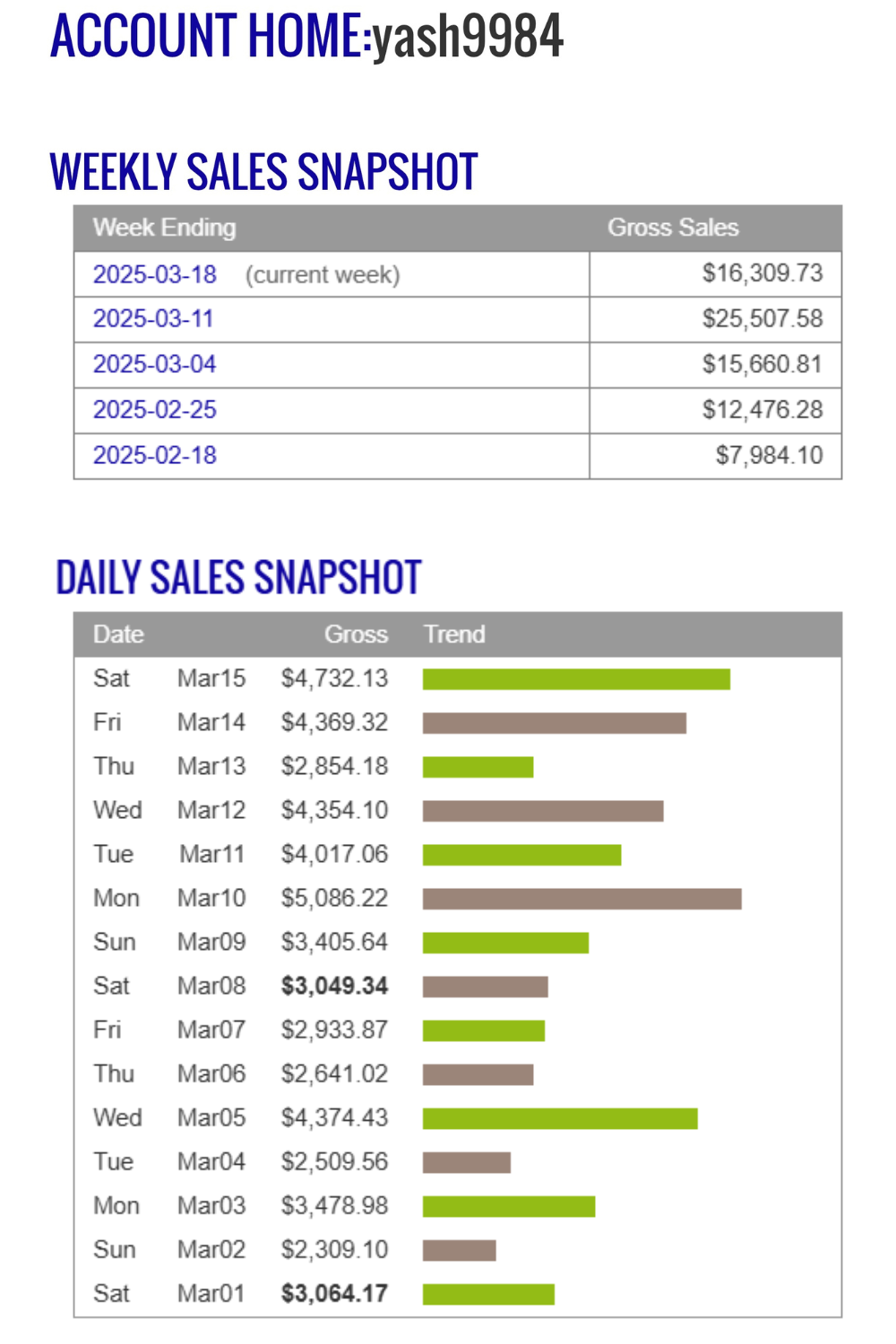Click the Sat Mar01 green trend bar
896x1344 pixels.
[x=488, y=1294]
